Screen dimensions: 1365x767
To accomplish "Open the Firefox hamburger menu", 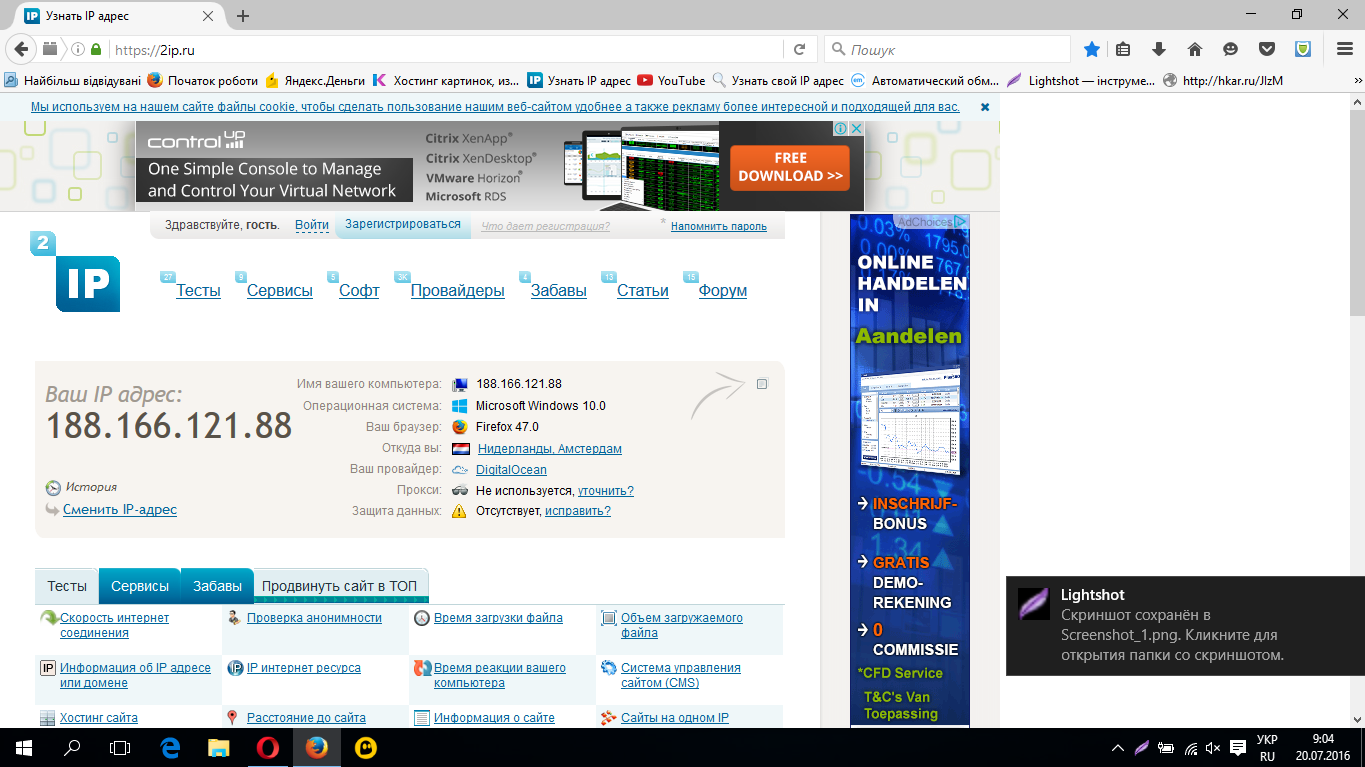I will click(x=1345, y=49).
